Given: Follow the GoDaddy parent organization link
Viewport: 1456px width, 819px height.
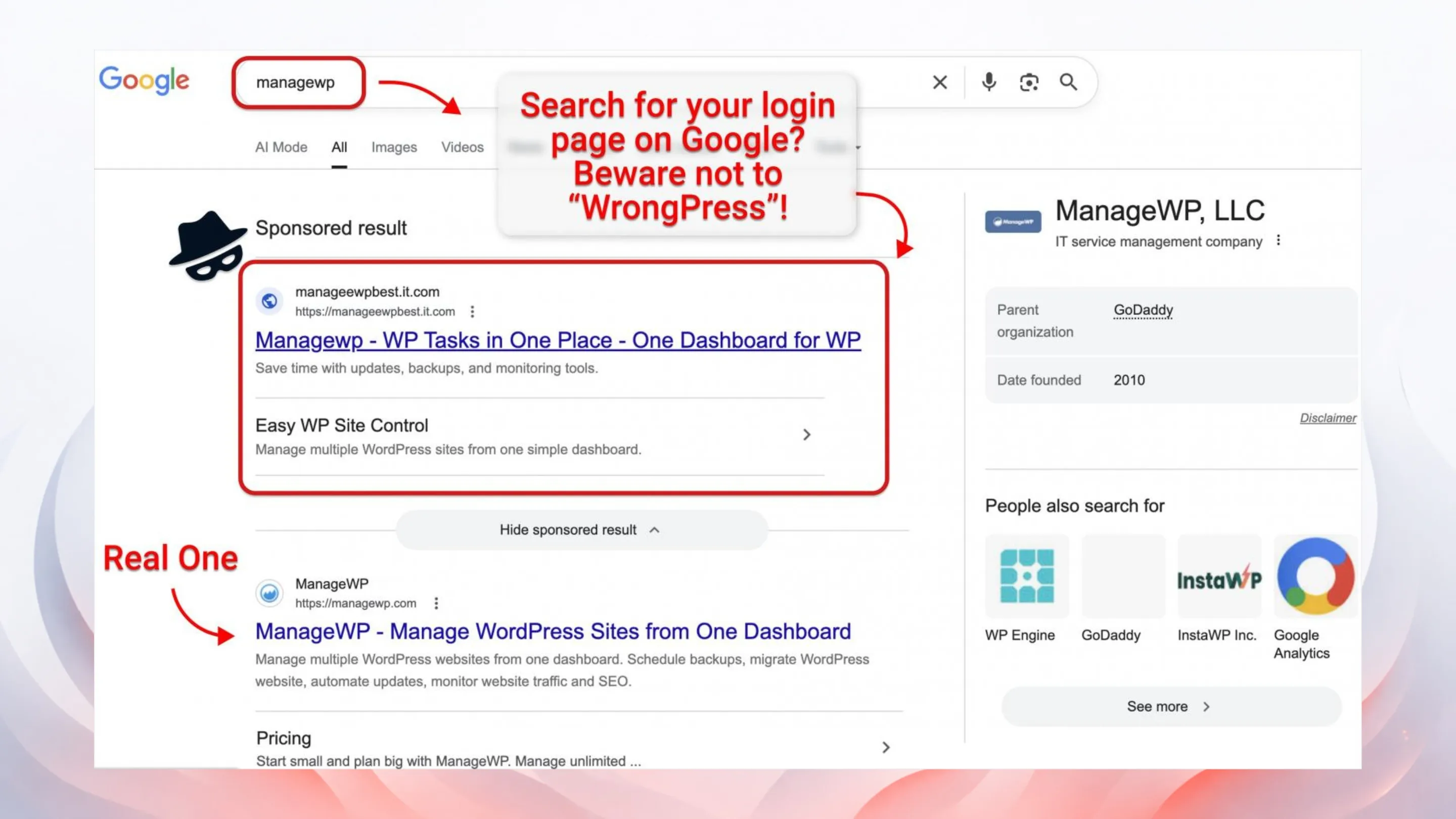Looking at the screenshot, I should point(1143,310).
